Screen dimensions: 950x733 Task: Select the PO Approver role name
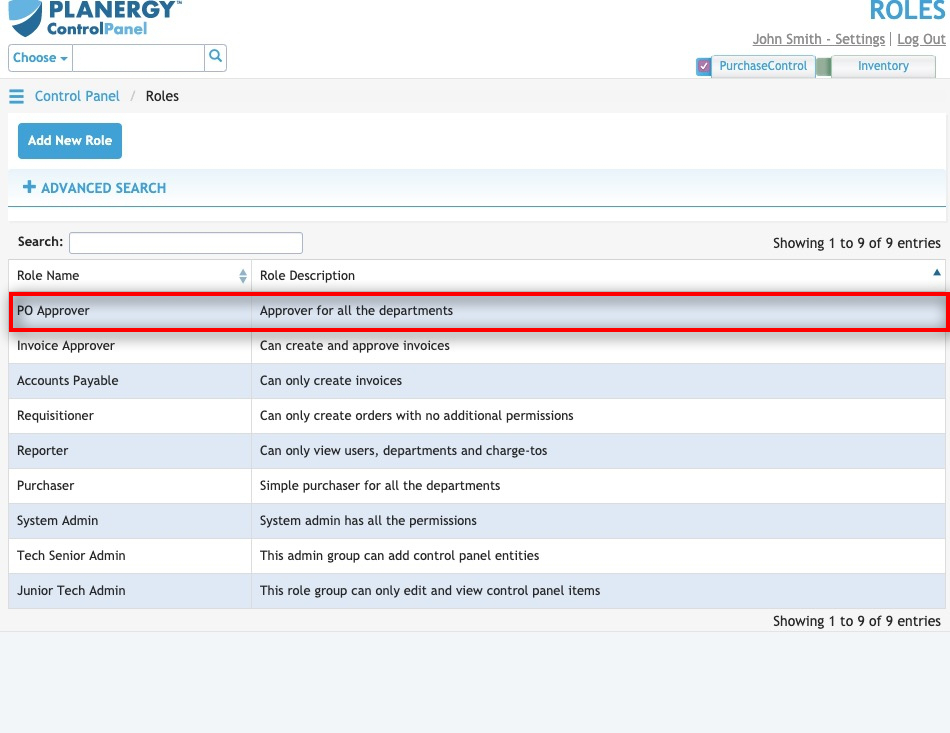(53, 311)
